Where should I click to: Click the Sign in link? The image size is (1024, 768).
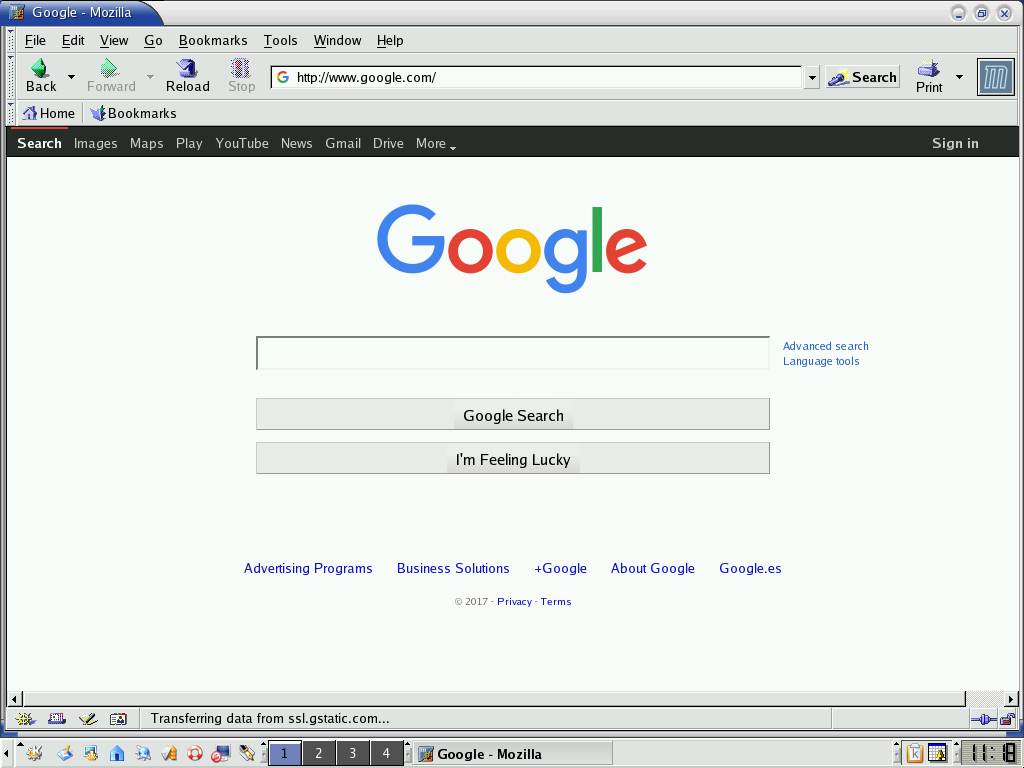click(x=955, y=143)
